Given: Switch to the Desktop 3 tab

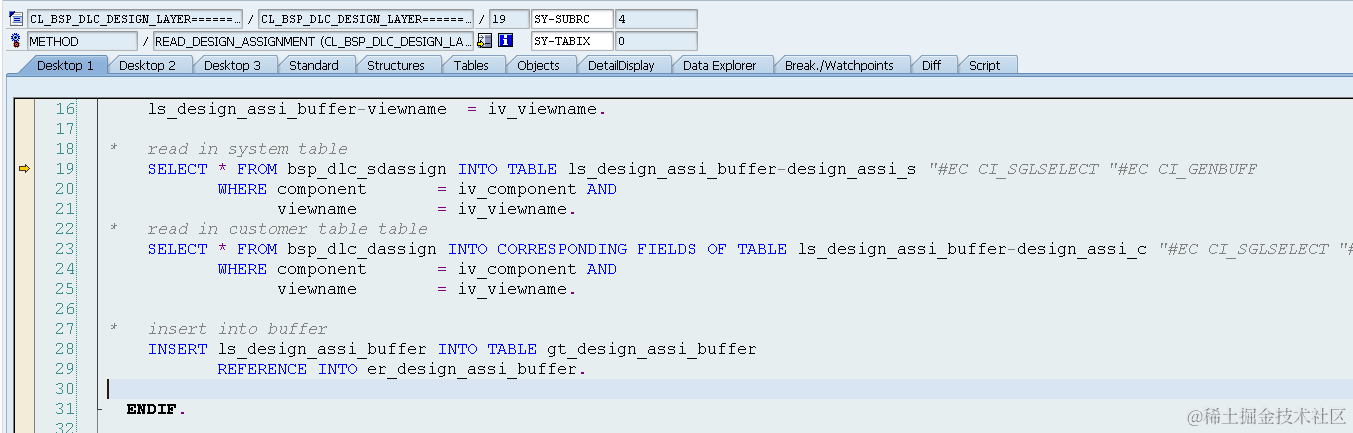Looking at the screenshot, I should [232, 65].
